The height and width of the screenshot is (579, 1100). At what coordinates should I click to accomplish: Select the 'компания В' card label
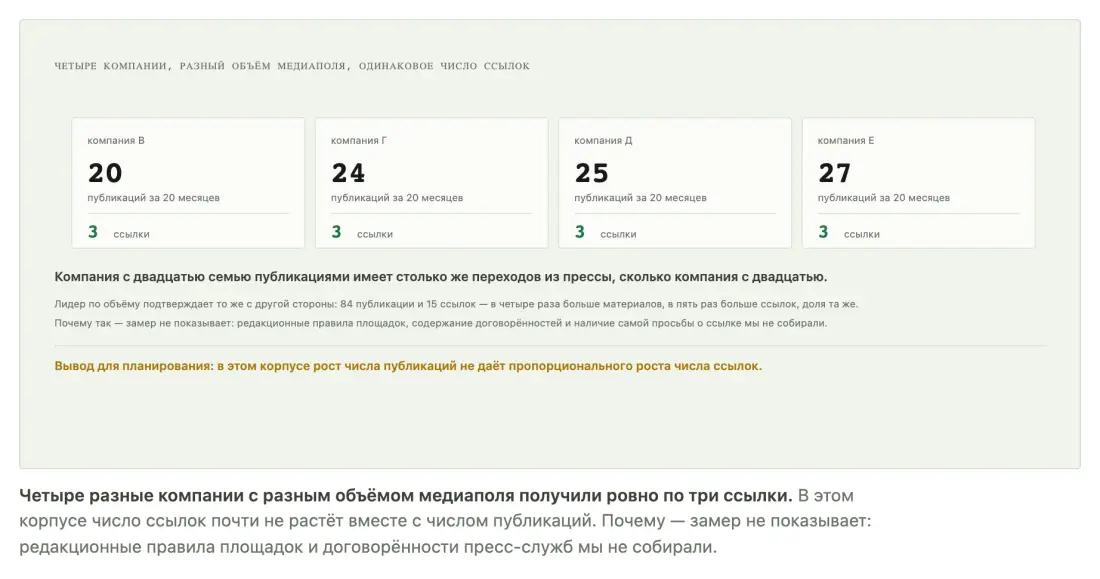116,140
